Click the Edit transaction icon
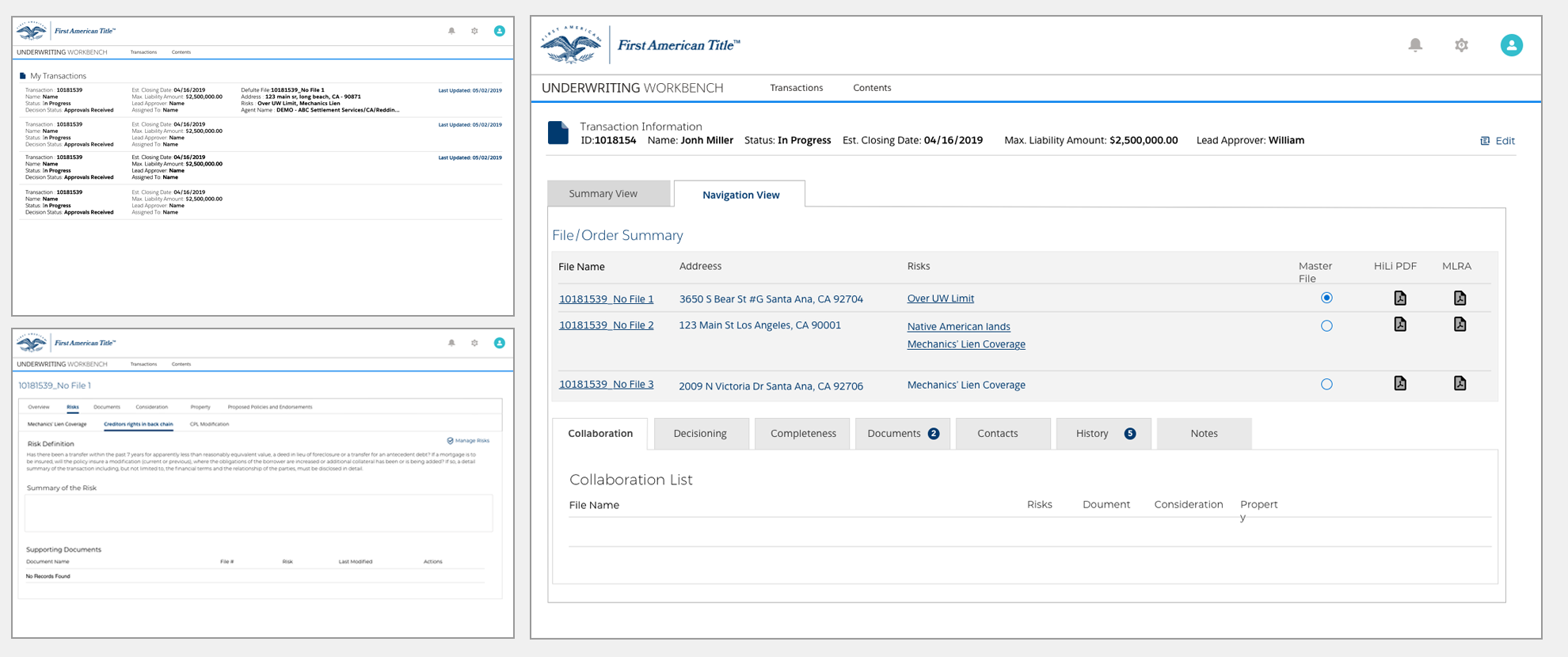 (1486, 141)
